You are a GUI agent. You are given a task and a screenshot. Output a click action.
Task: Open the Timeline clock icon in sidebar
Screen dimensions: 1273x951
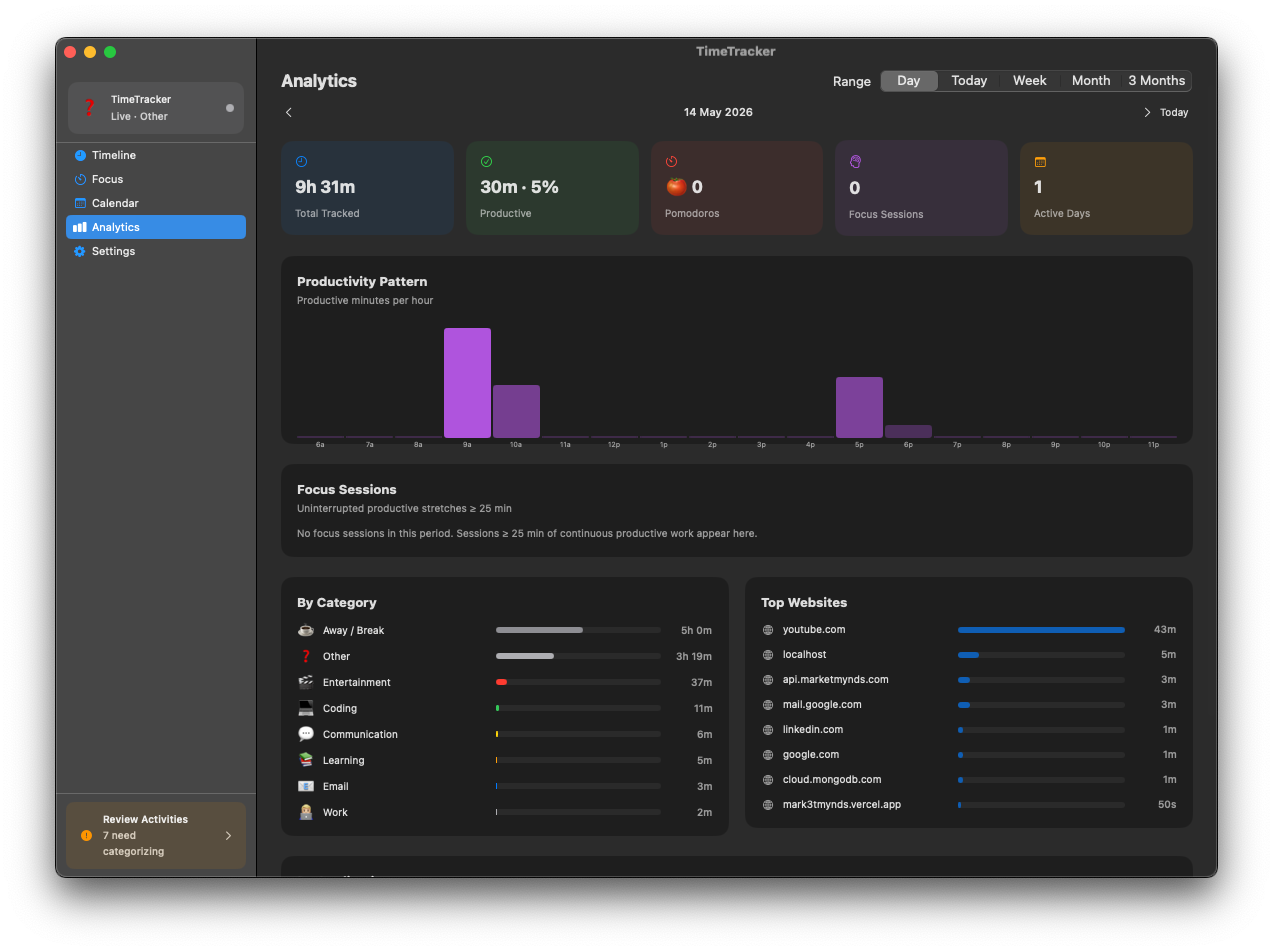tap(80, 155)
